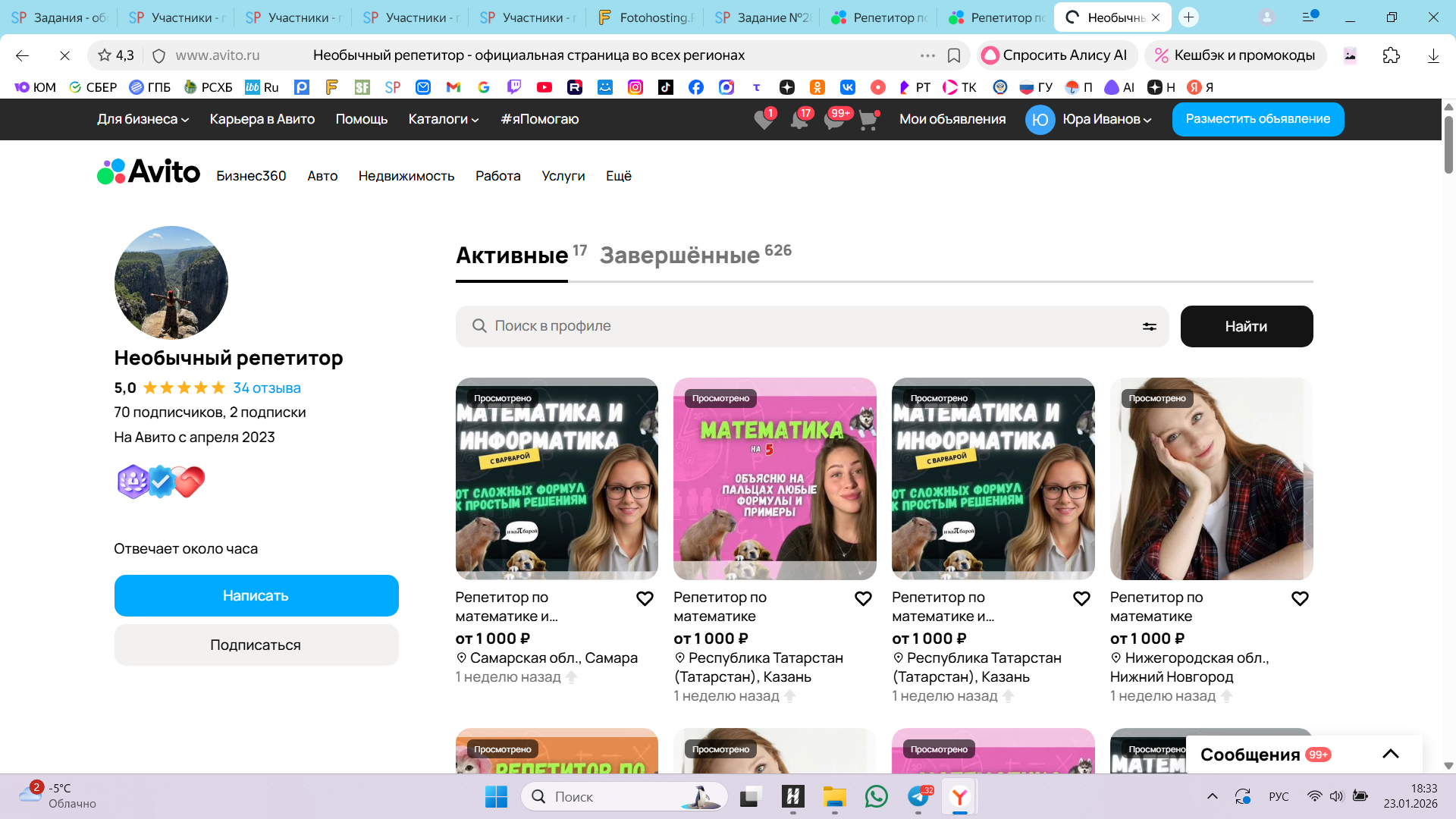Favorite the Samara math and informatics tutor listing

[645, 598]
